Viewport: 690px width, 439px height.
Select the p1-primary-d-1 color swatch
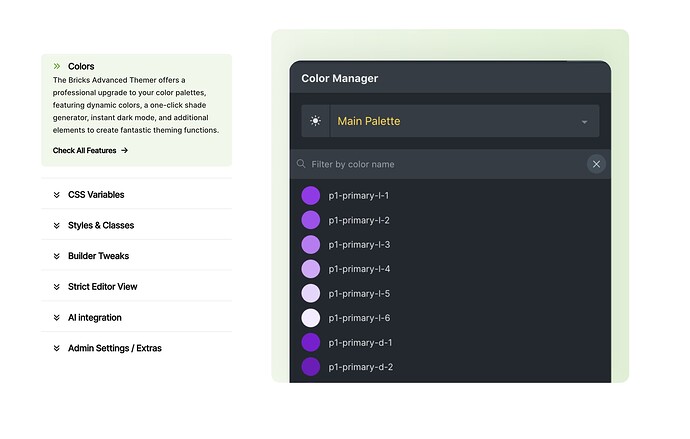[x=311, y=342]
